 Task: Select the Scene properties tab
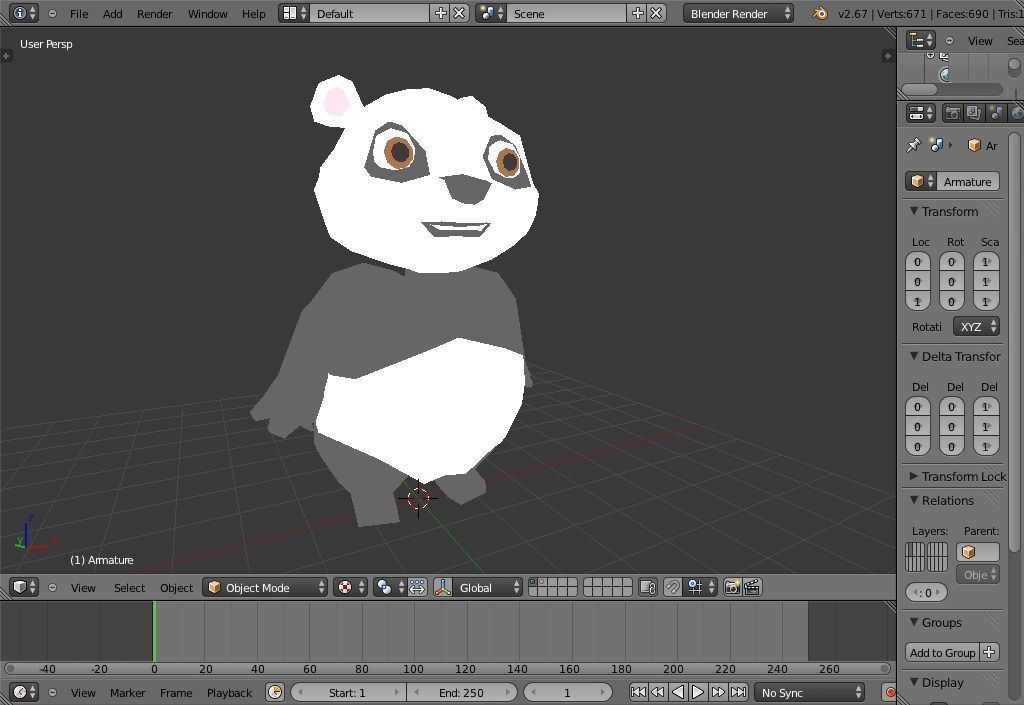[x=996, y=113]
